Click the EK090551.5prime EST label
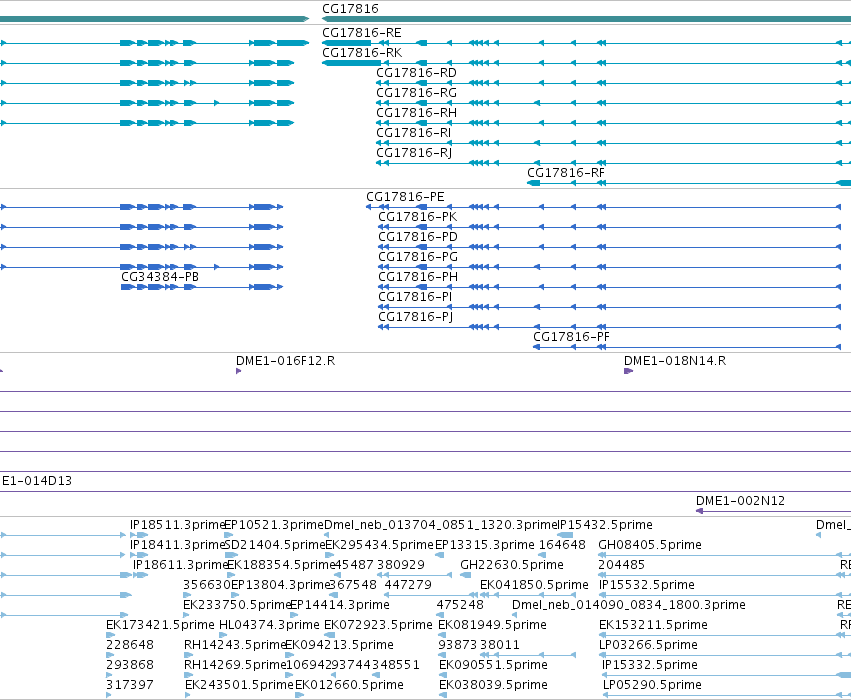 pyautogui.click(x=493, y=665)
